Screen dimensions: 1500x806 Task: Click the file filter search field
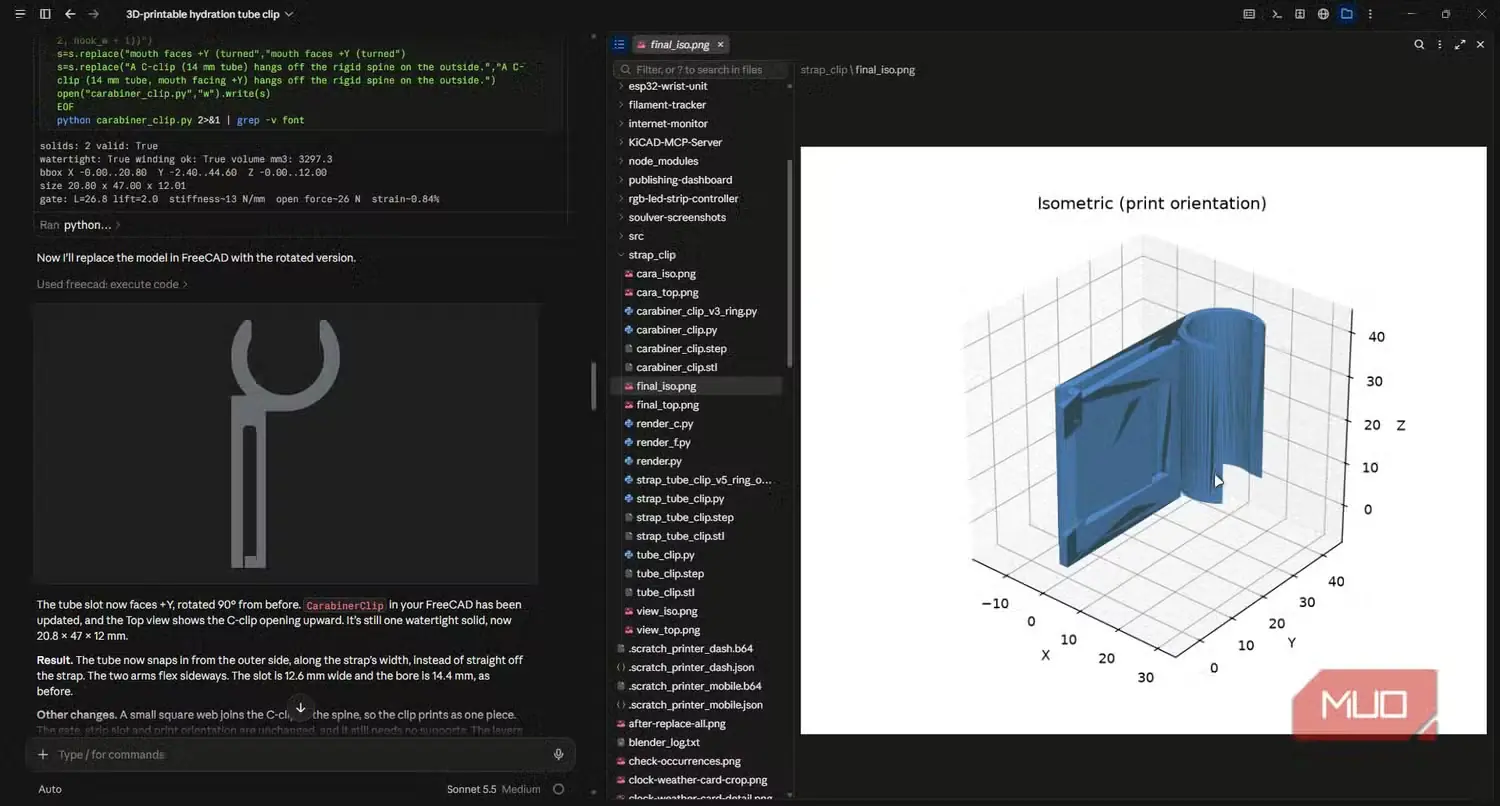(x=698, y=70)
